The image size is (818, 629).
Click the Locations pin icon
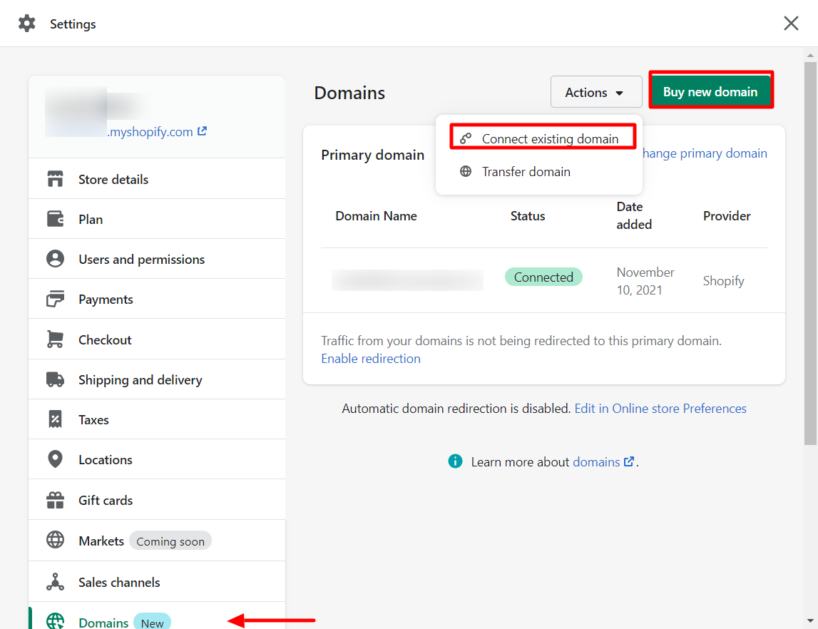(x=56, y=460)
